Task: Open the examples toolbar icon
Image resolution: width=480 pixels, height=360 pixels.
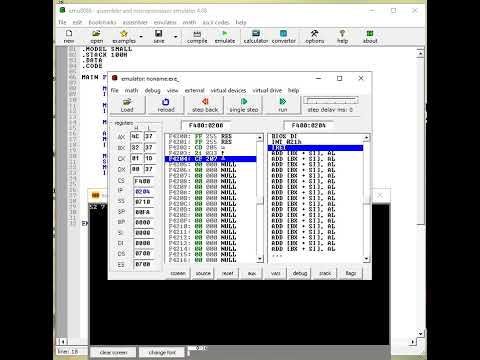Action: pos(124,36)
